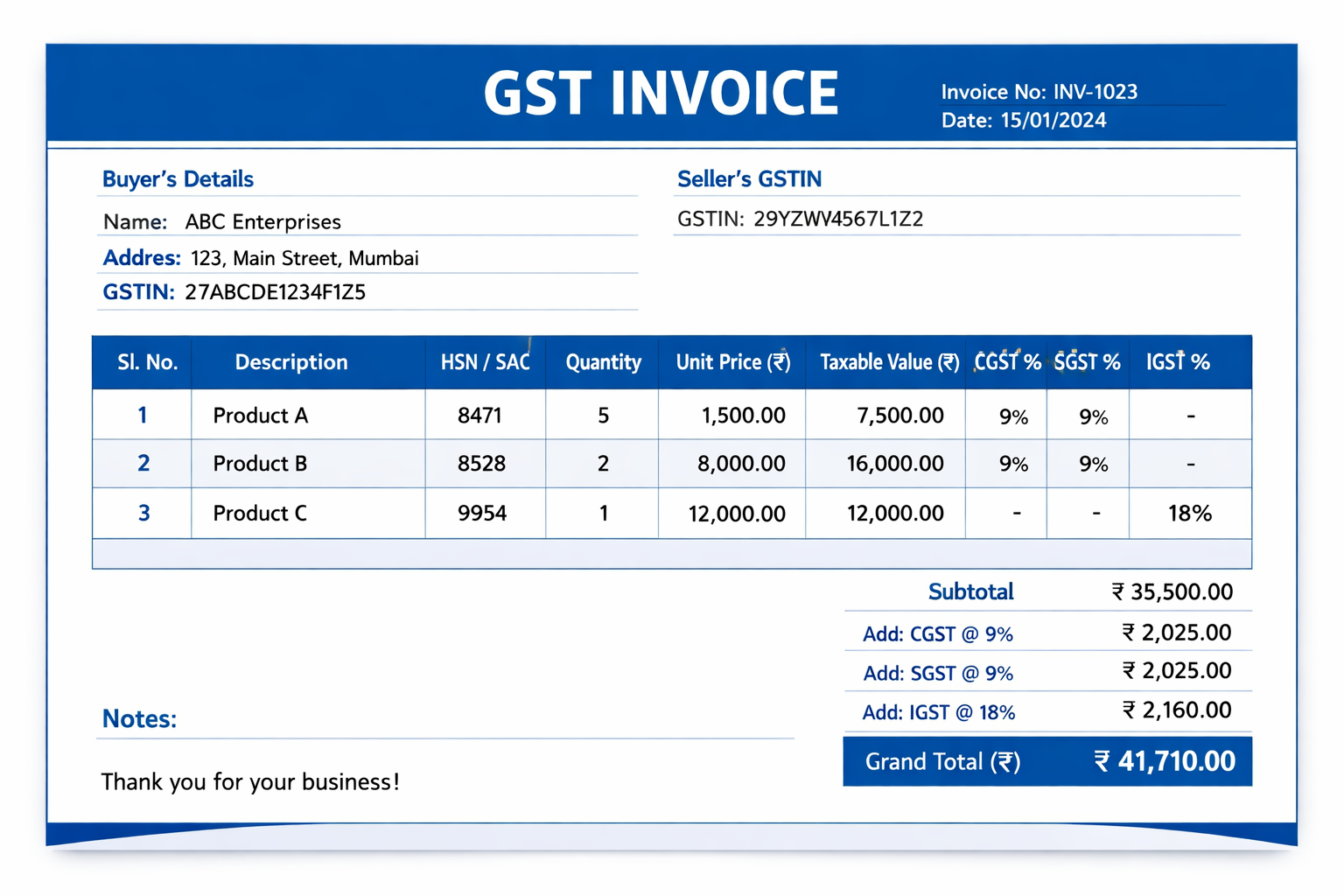Select the Seller's GSTIN heading
Screen dimensions: 1344x896
[x=748, y=178]
